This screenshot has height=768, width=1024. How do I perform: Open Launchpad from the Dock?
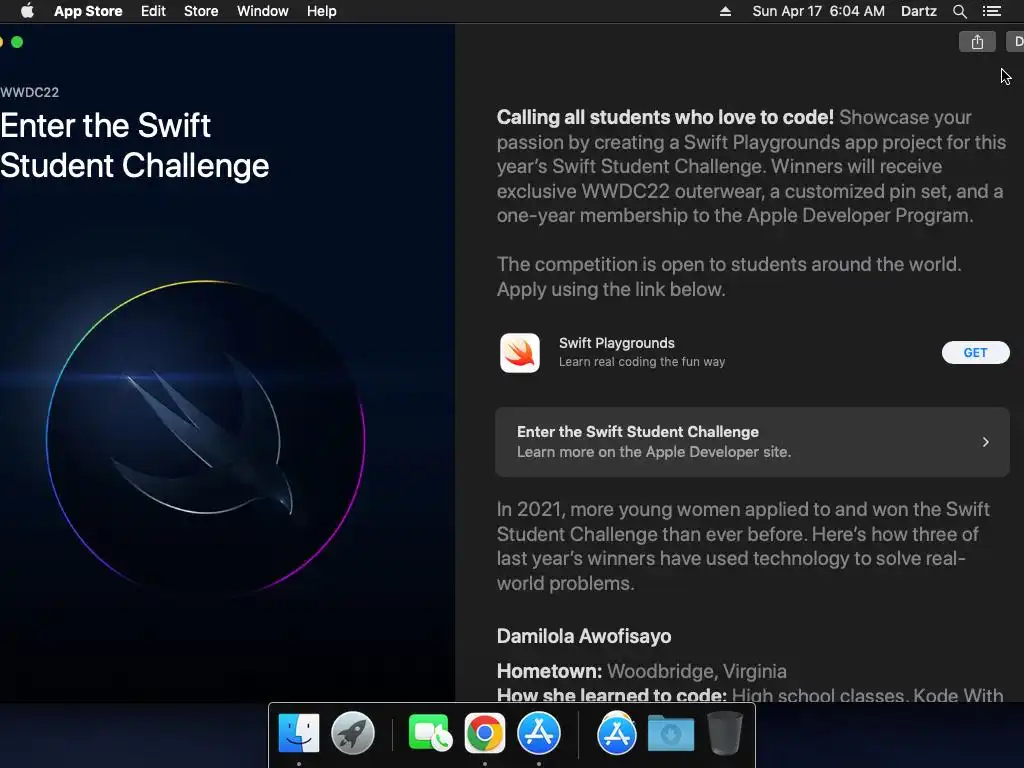(x=353, y=733)
